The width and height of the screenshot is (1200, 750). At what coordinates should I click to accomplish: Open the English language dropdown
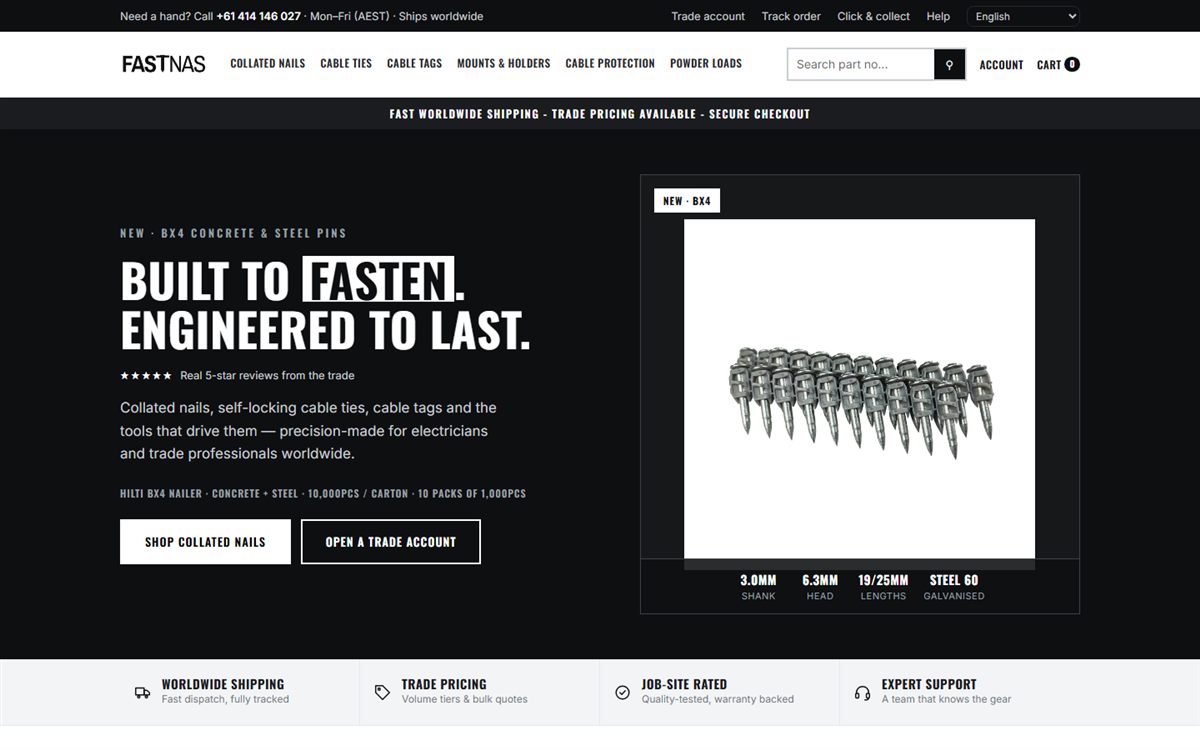(x=1023, y=16)
